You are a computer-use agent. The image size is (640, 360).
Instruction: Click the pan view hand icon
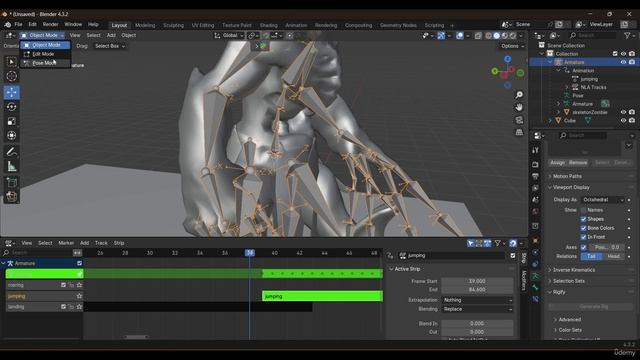519,107
